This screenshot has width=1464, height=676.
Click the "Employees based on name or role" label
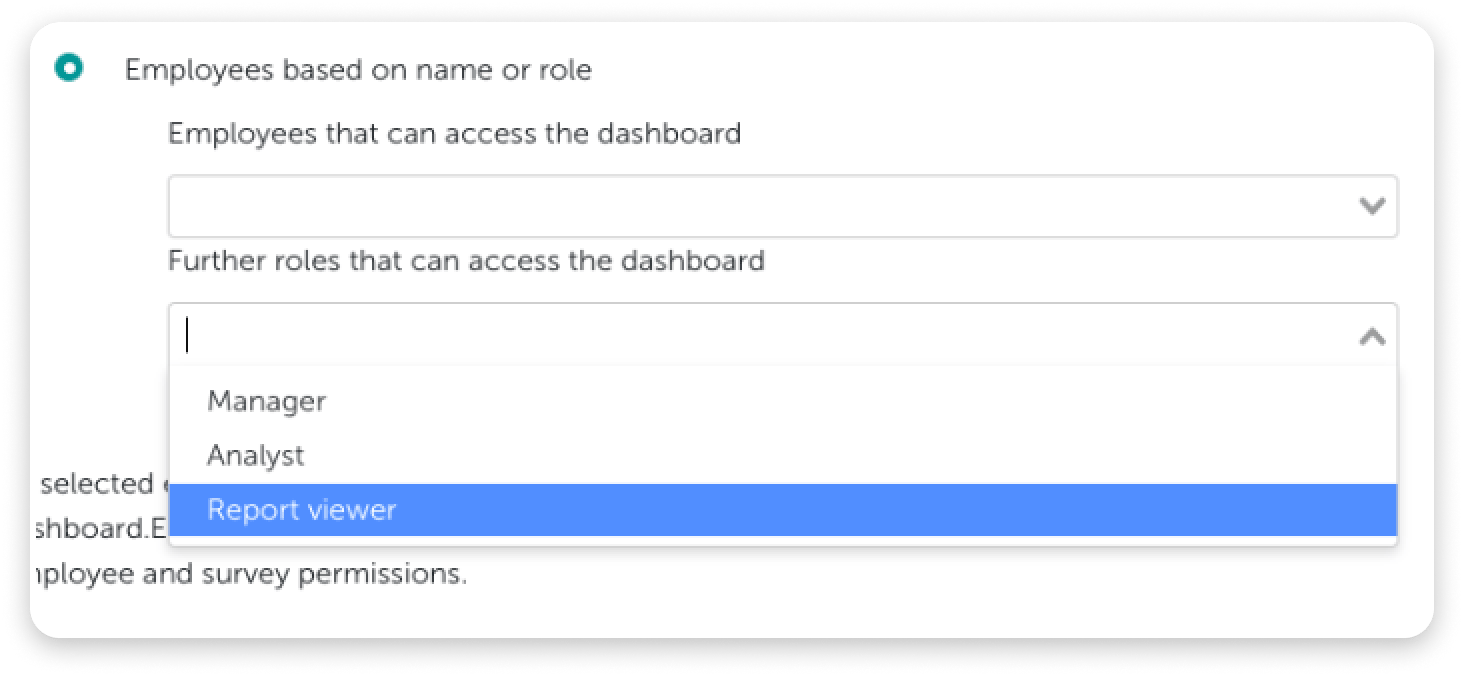click(x=358, y=70)
